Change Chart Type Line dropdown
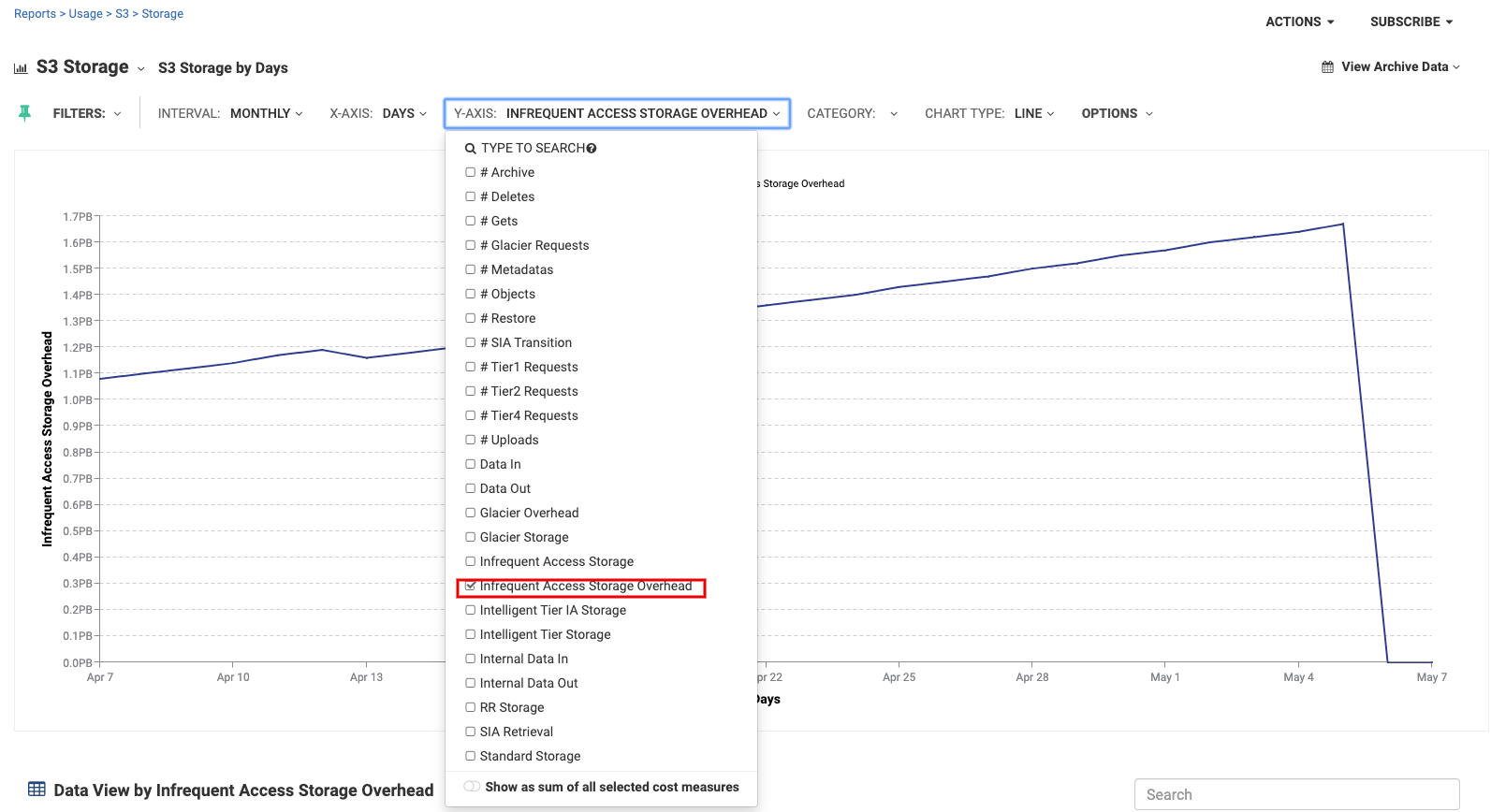1491x812 pixels. tap(989, 113)
